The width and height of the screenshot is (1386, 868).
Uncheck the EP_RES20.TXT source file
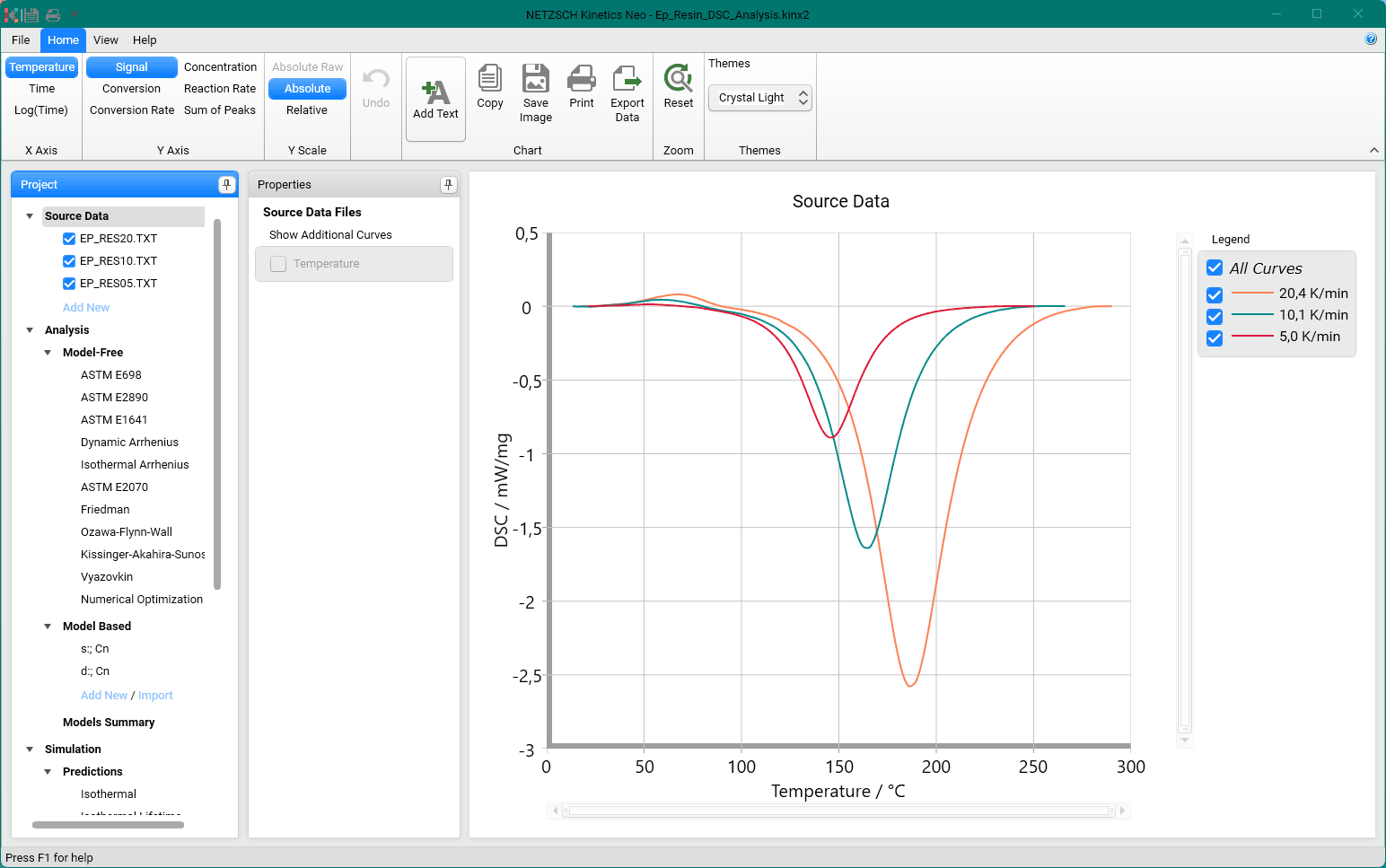69,239
